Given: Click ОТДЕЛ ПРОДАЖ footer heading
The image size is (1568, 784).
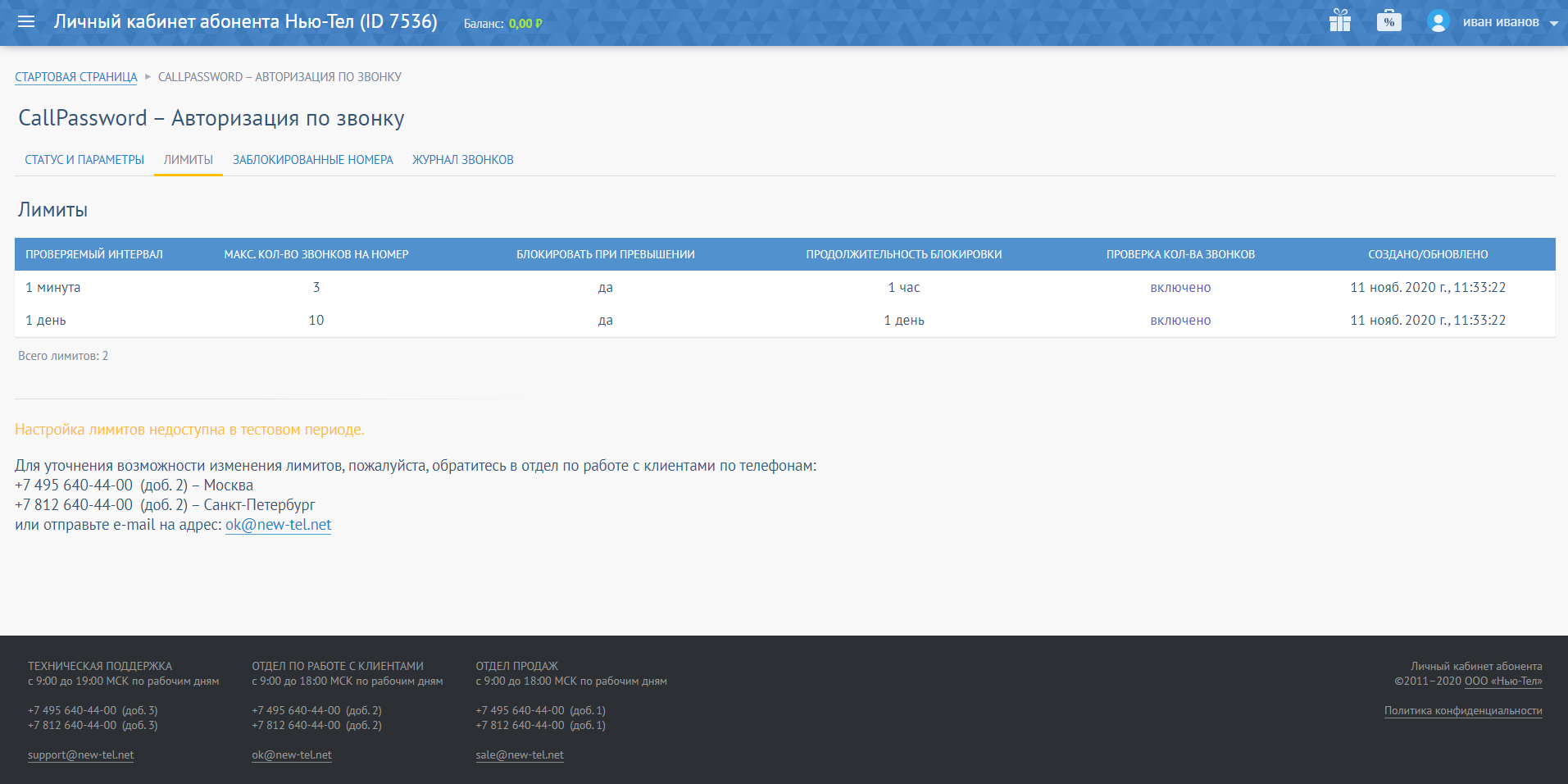Looking at the screenshot, I should [517, 667].
